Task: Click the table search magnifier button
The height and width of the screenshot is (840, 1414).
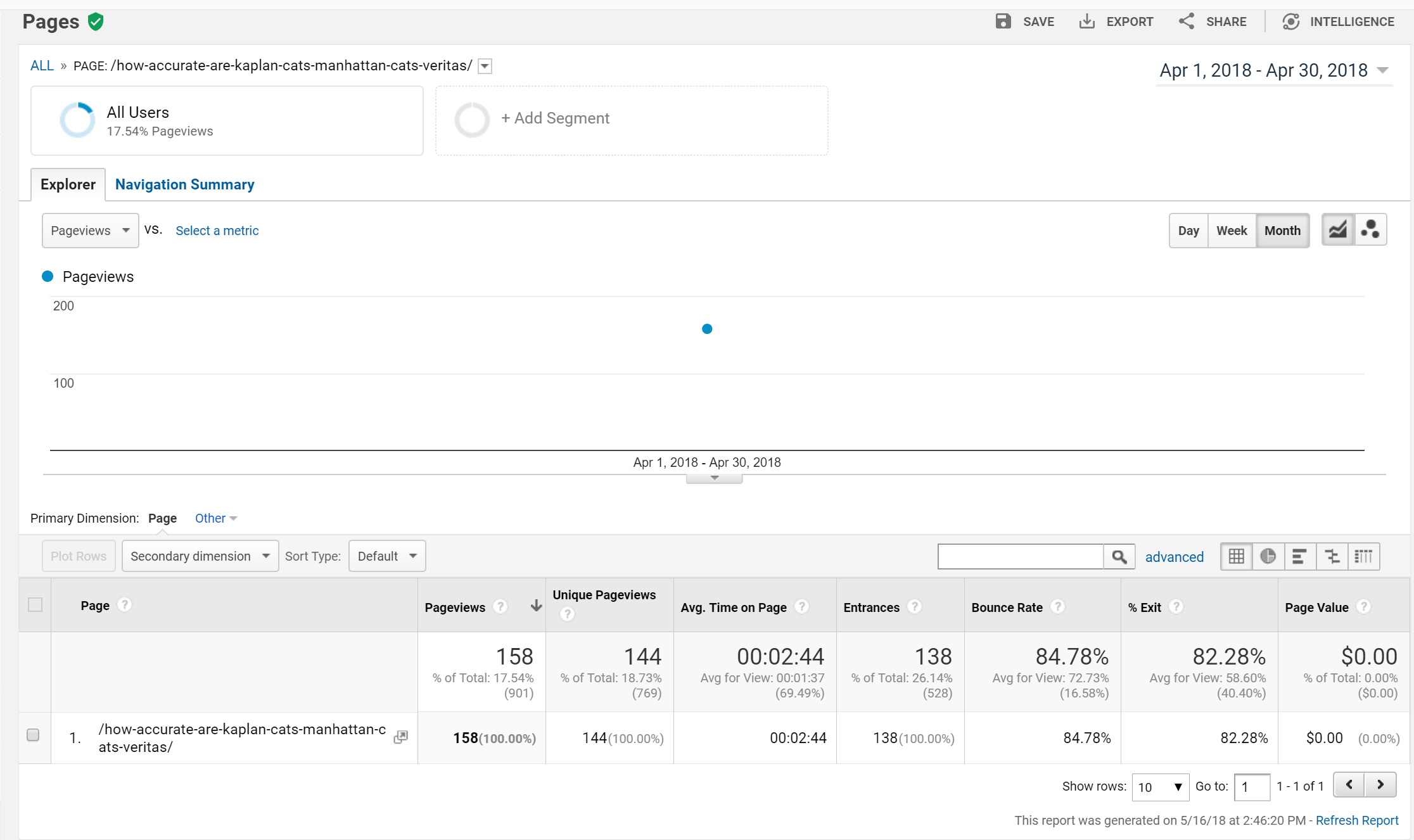Action: pyautogui.click(x=1119, y=556)
